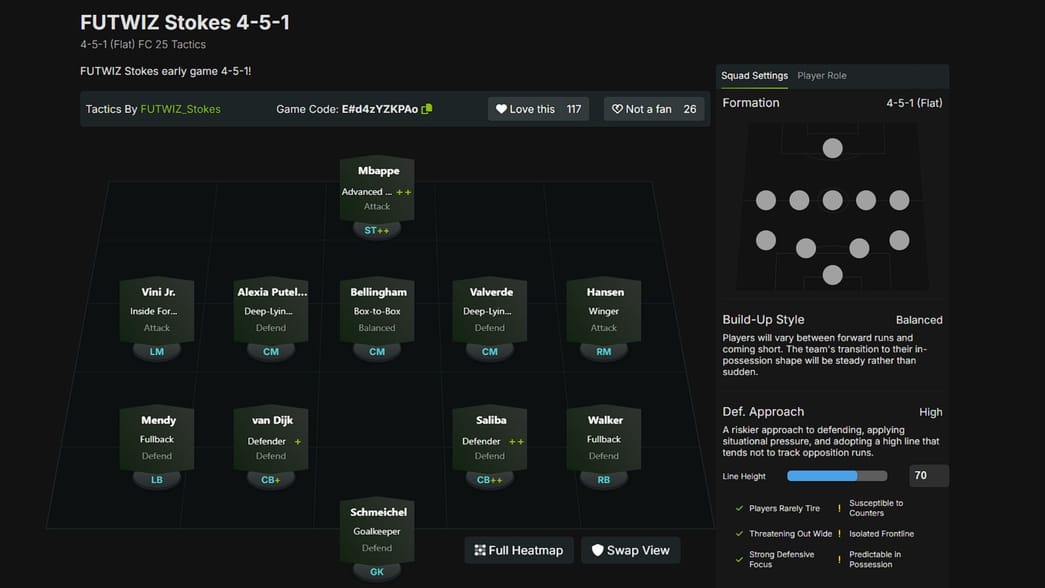The height and width of the screenshot is (588, 1045).
Task: Open the ST++ position badge under Mbappe
Action: tap(376, 229)
